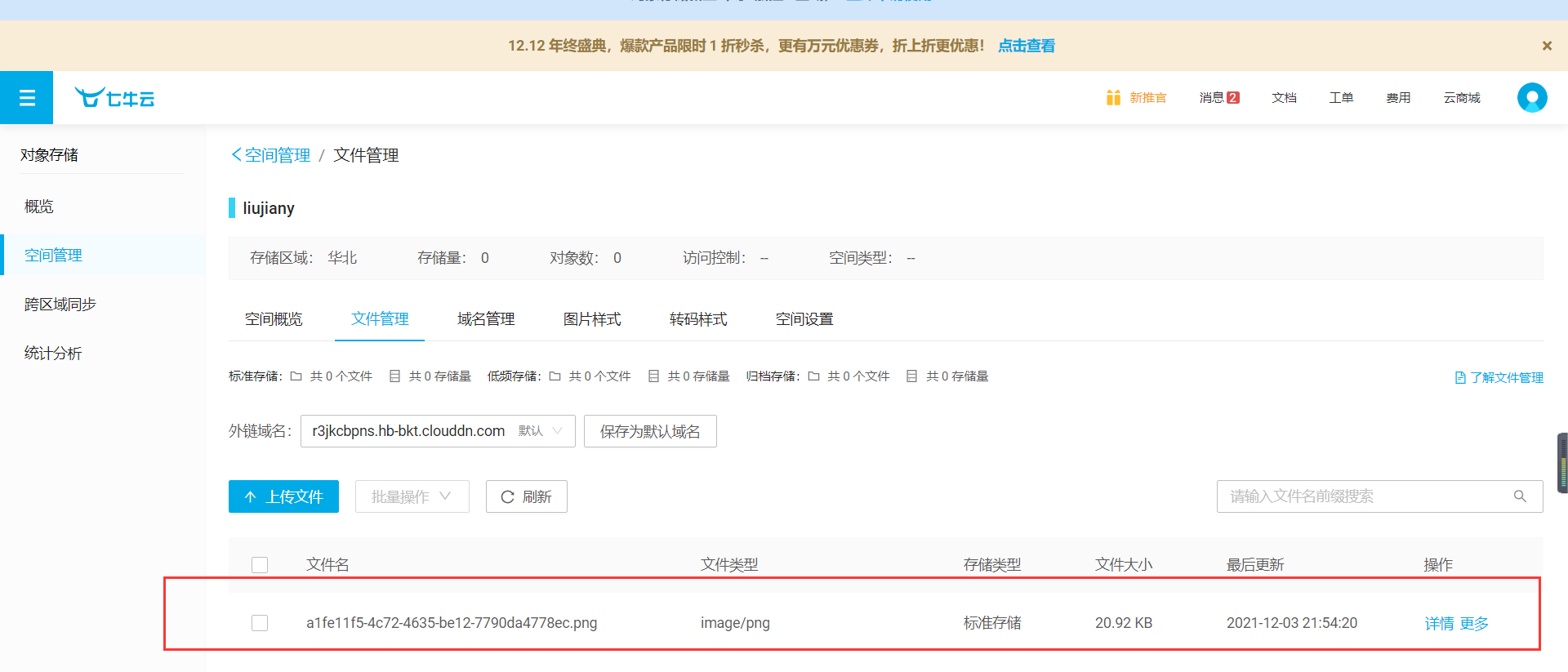
Task: Click the 文件大小 column header
Action: point(1124,565)
